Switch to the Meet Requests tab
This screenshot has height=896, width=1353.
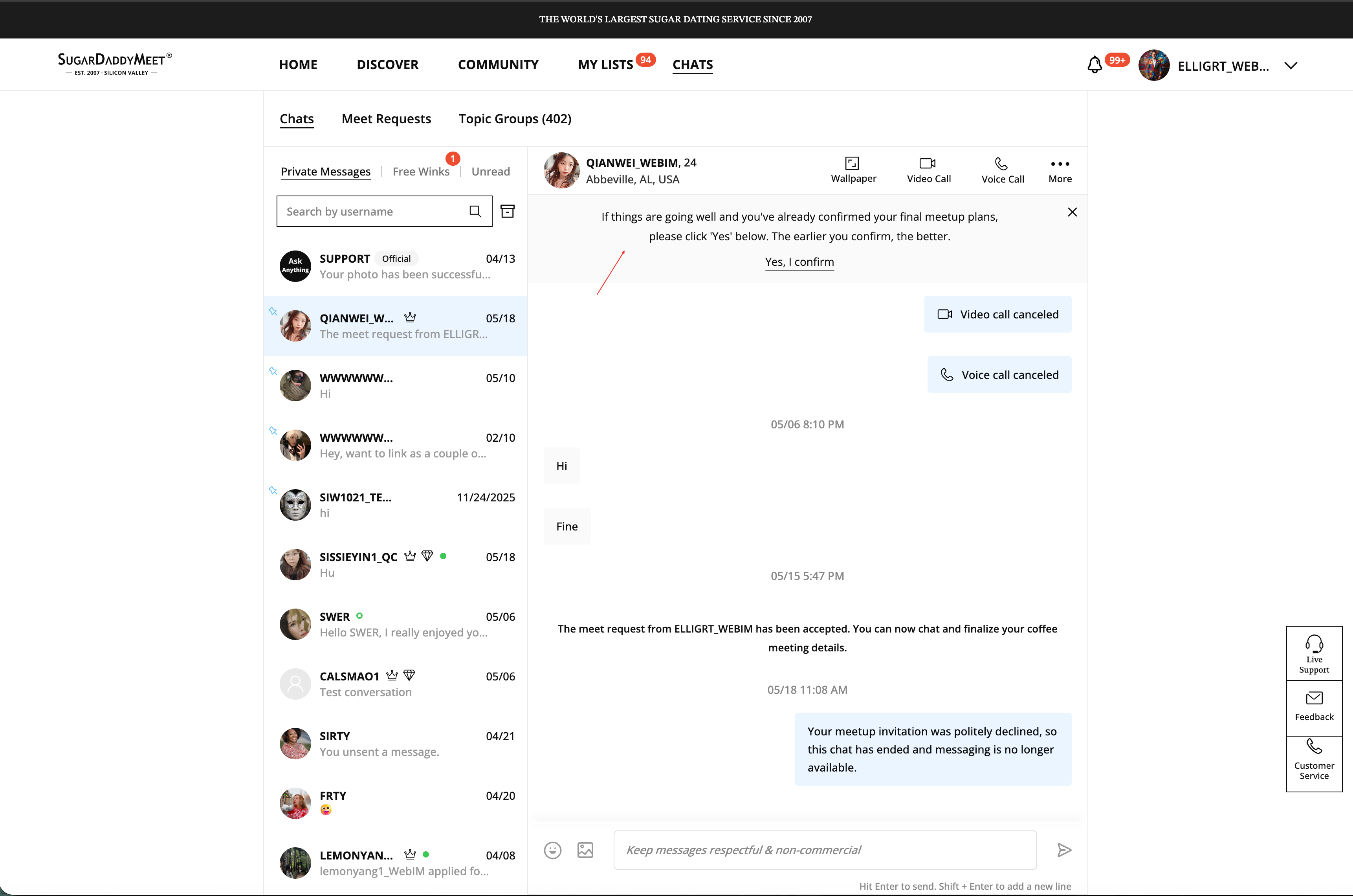[387, 119]
